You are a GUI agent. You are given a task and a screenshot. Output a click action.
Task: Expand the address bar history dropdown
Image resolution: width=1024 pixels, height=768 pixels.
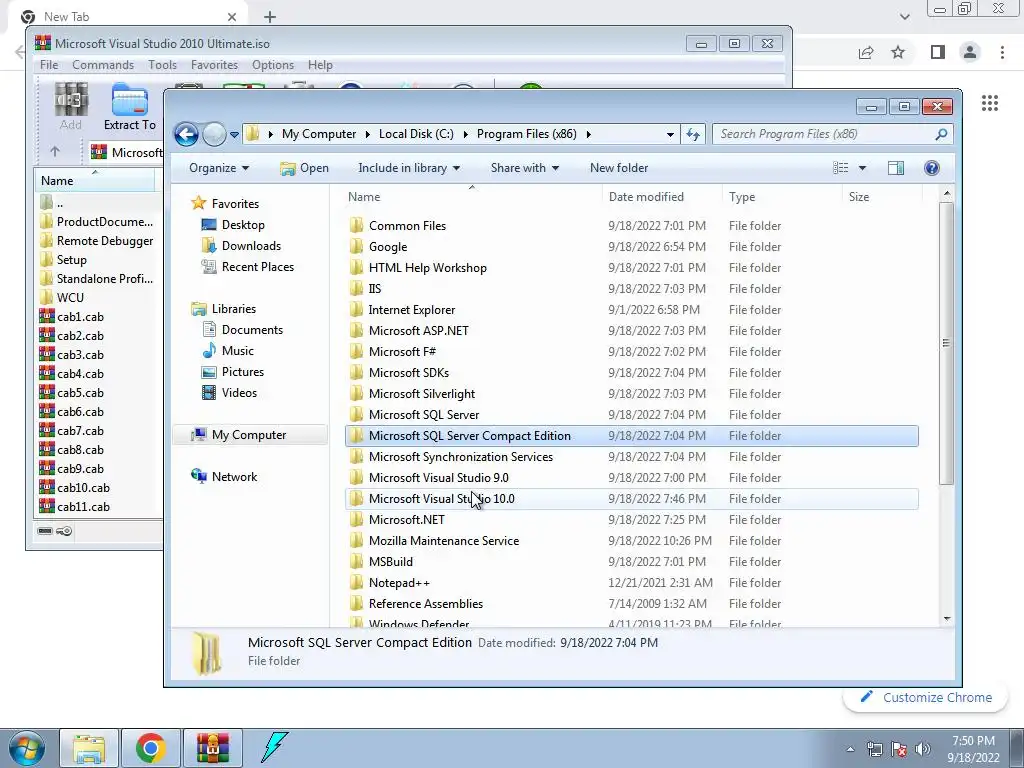pyautogui.click(x=670, y=135)
